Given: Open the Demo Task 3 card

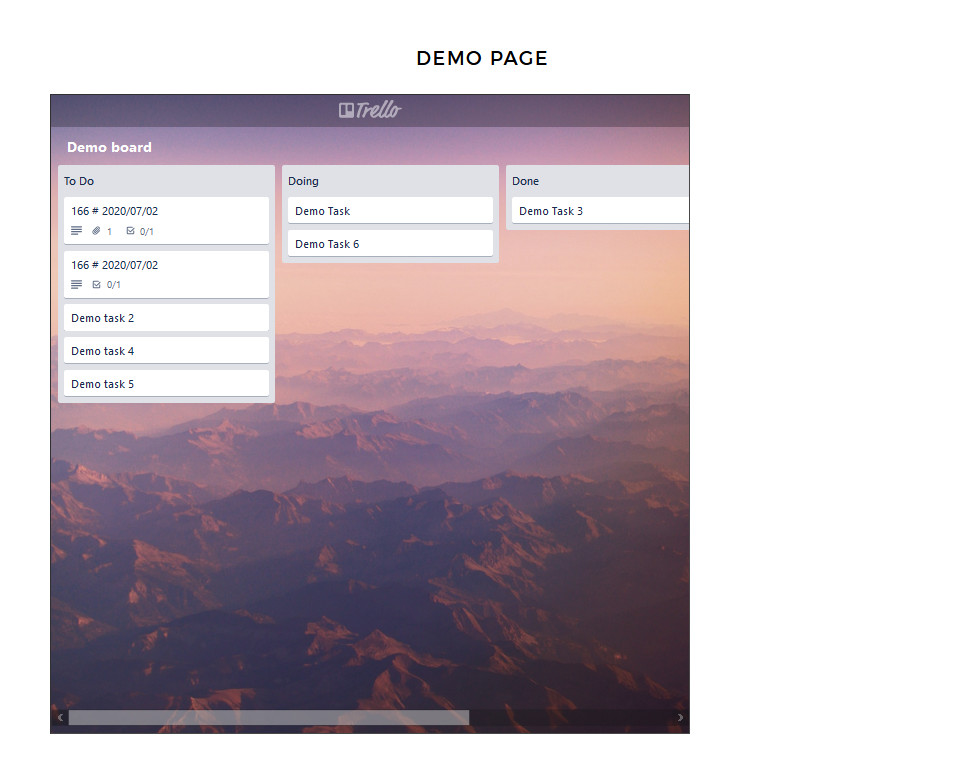Looking at the screenshot, I should [600, 211].
